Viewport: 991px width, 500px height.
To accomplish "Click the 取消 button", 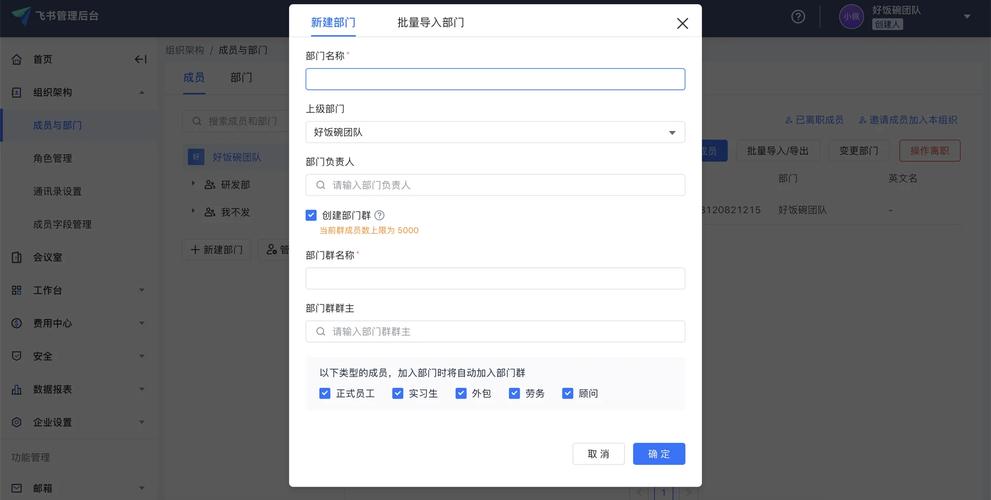I will (x=599, y=454).
